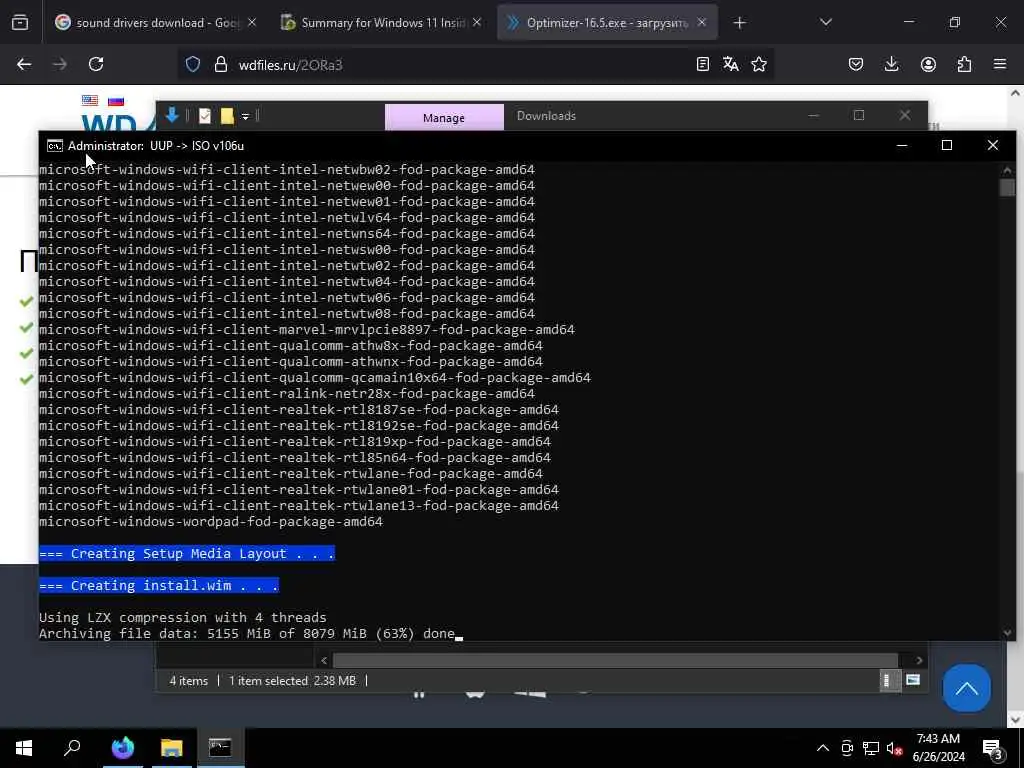Click Explorer horizontal scrollbar left arrow

tap(324, 660)
